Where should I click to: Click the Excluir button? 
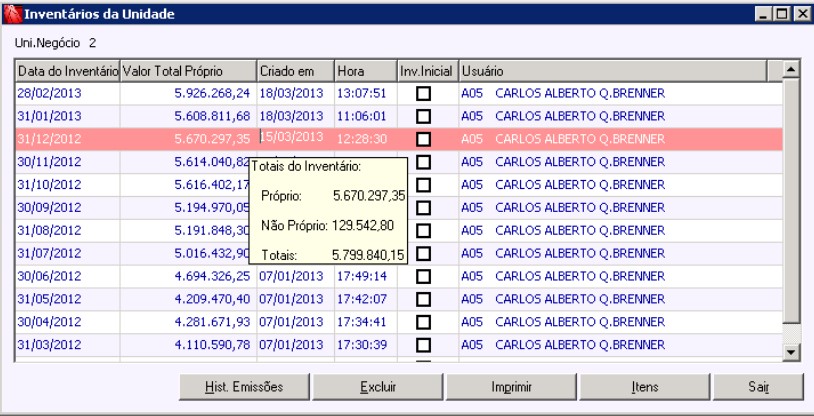click(x=377, y=387)
